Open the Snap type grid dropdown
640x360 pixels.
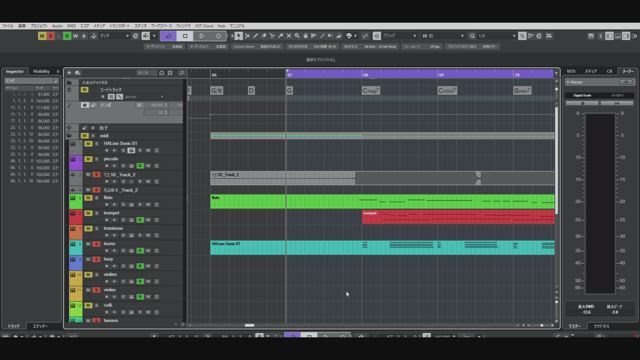click(400, 36)
